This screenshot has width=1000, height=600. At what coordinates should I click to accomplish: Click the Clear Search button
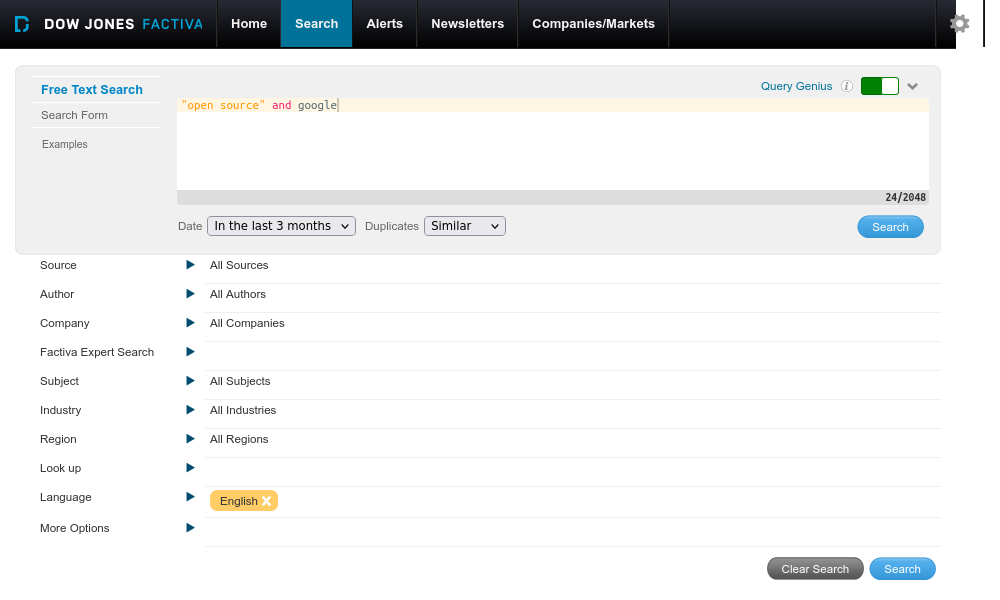coord(815,569)
